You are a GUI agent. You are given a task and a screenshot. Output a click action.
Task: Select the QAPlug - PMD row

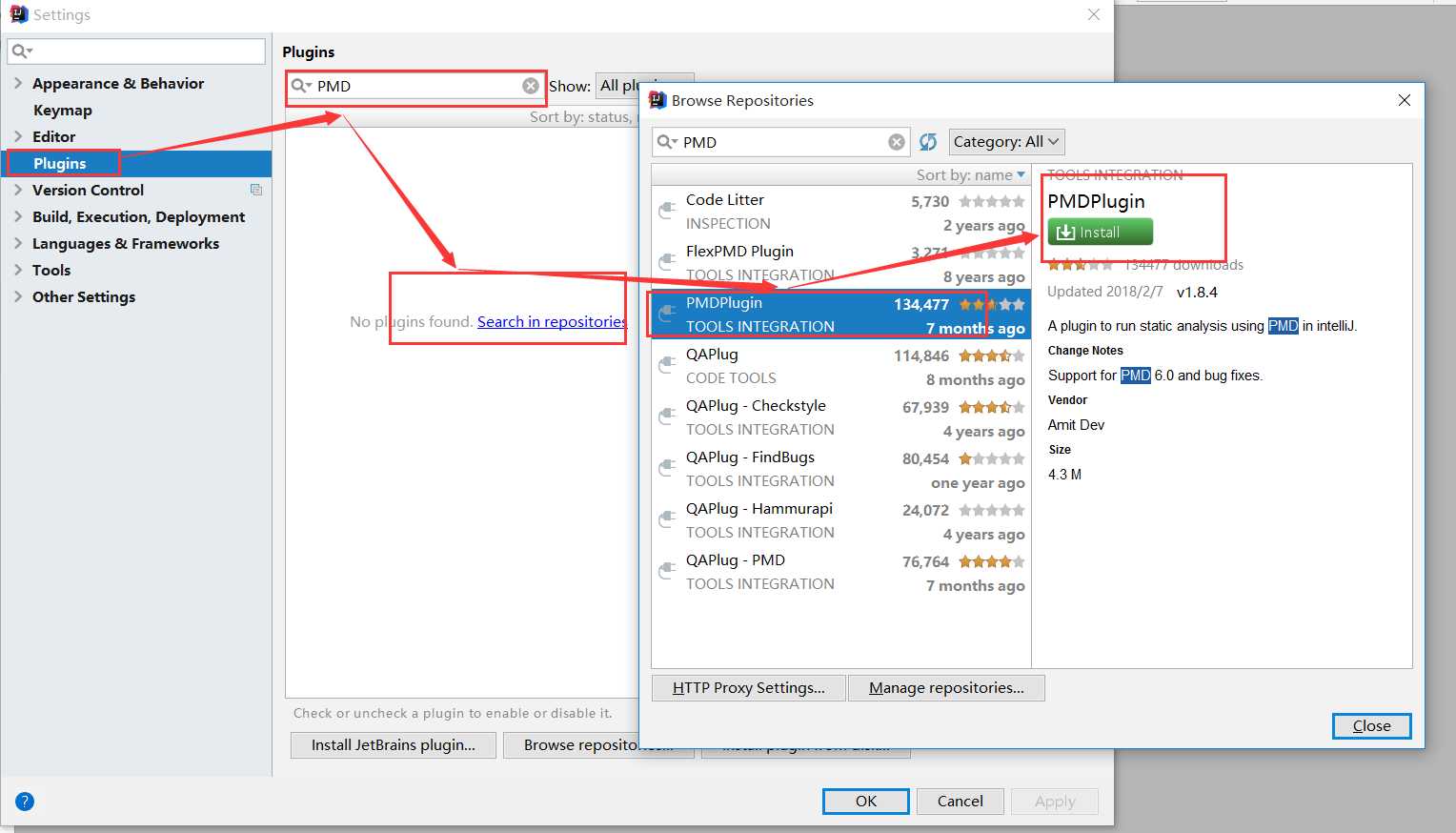coord(840,572)
